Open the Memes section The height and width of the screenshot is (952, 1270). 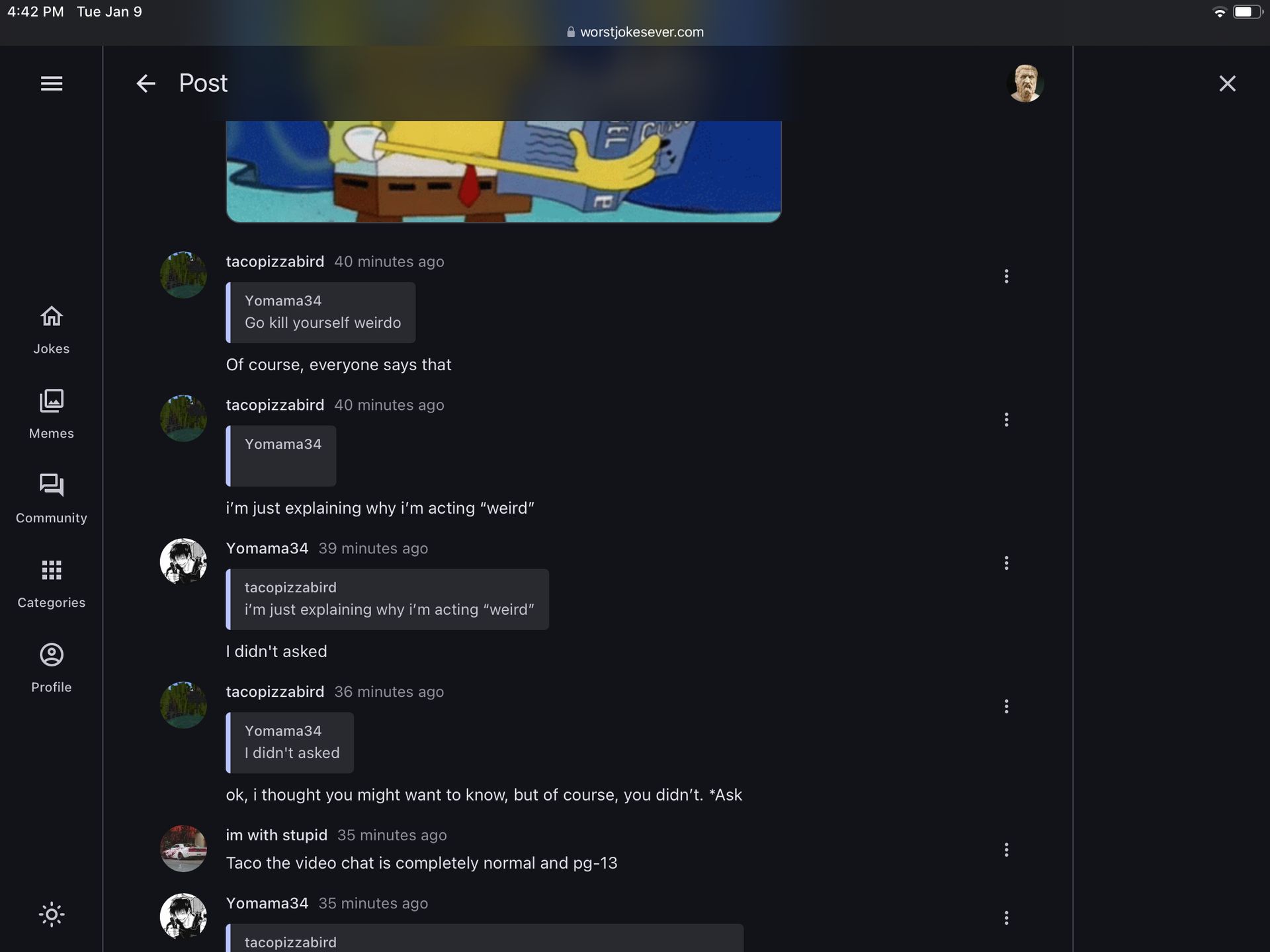(52, 415)
